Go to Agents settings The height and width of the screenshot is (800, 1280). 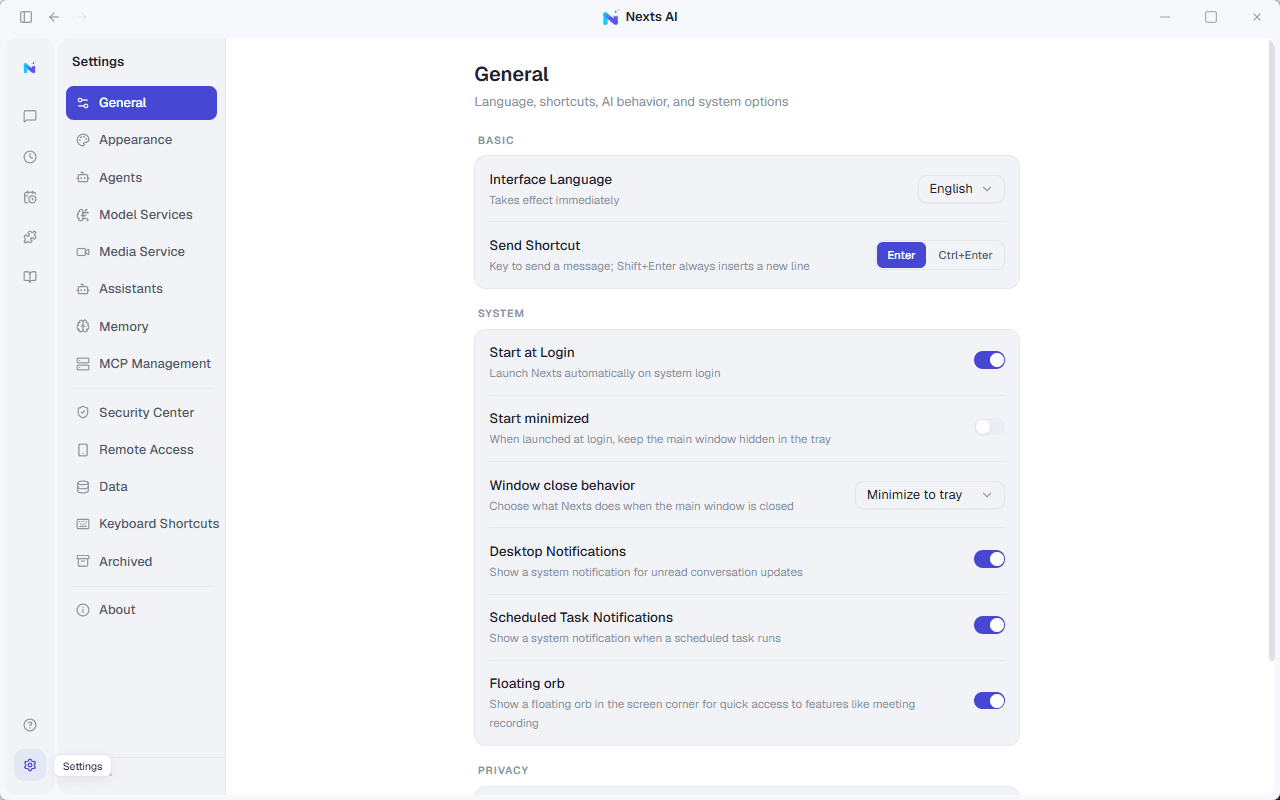tap(141, 178)
